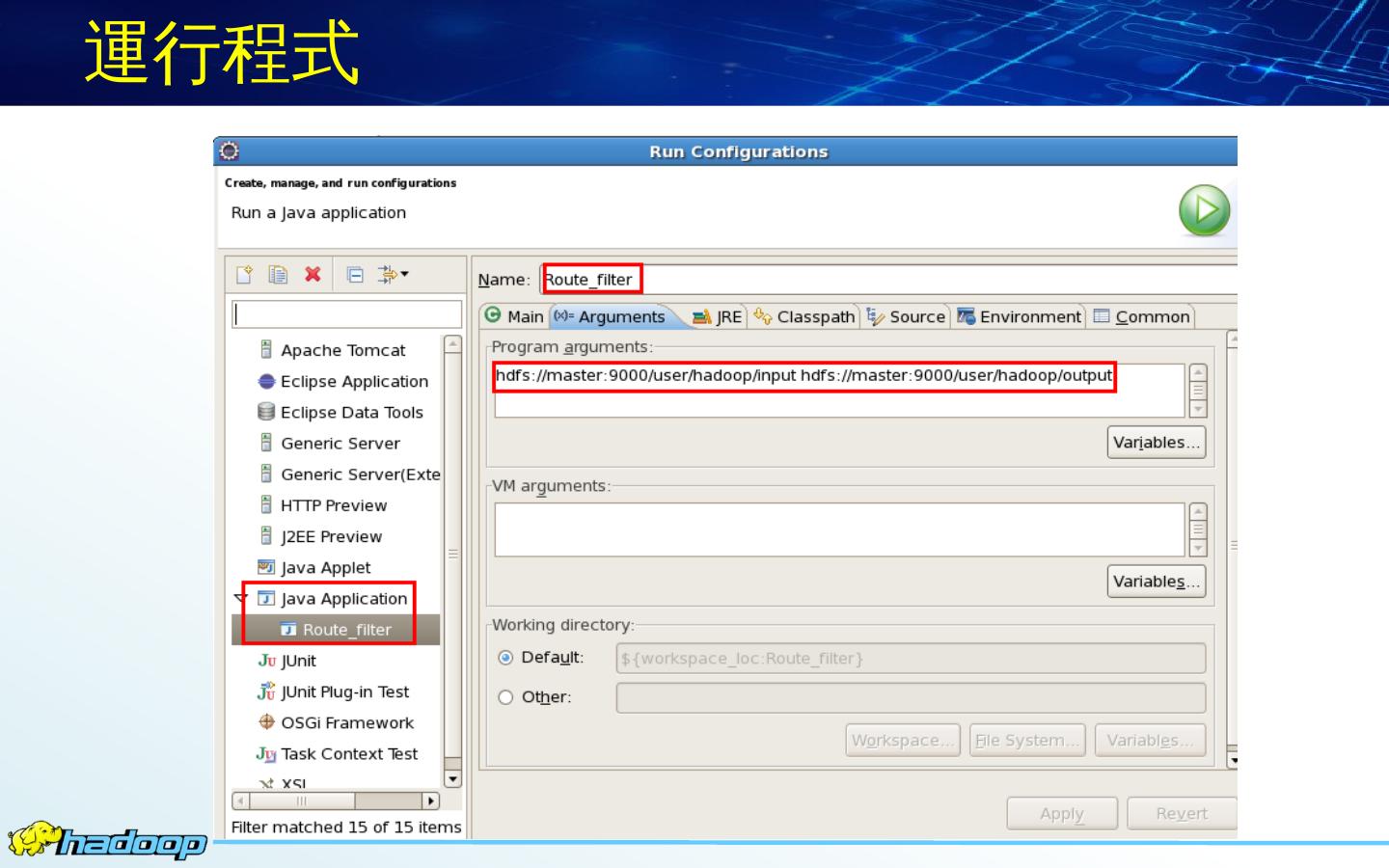Open the filter configurations dropdown menu

(x=393, y=275)
